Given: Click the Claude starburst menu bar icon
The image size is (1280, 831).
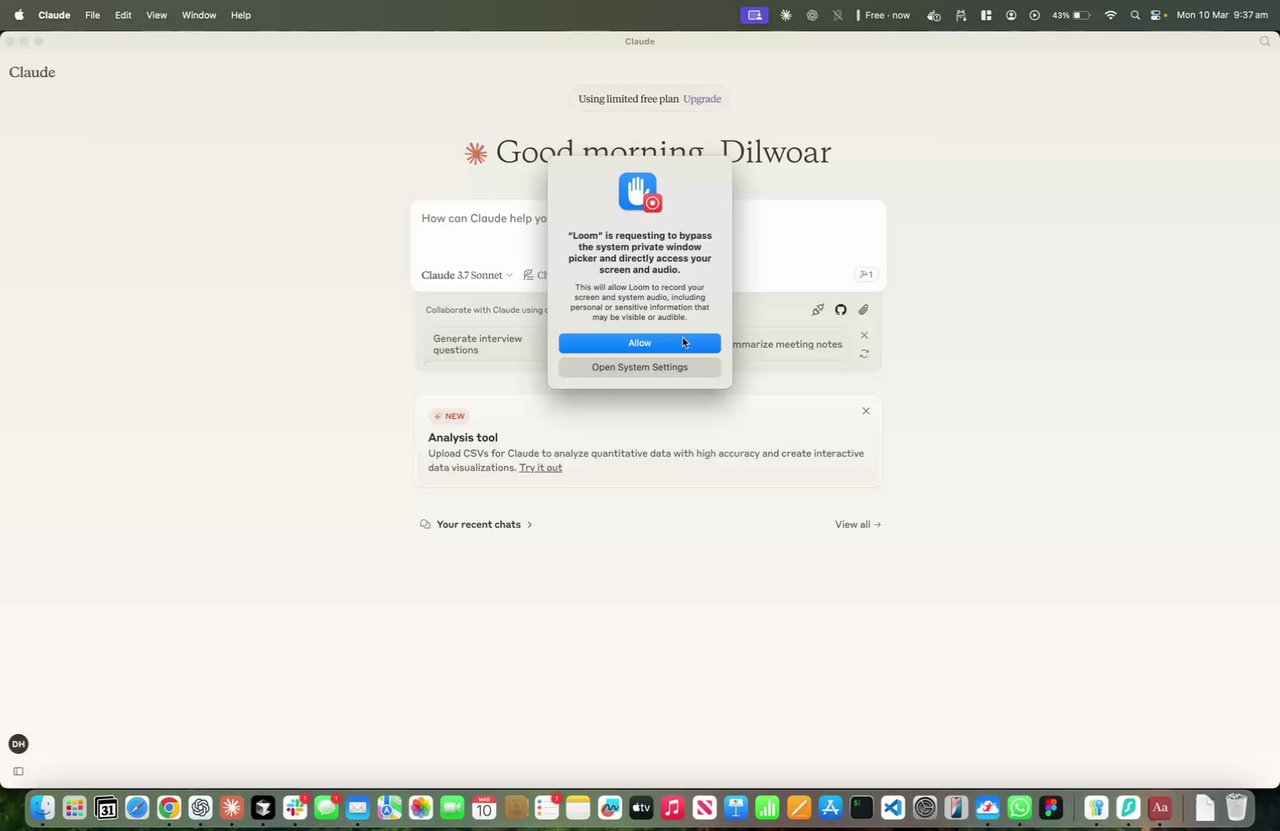Looking at the screenshot, I should [786, 15].
